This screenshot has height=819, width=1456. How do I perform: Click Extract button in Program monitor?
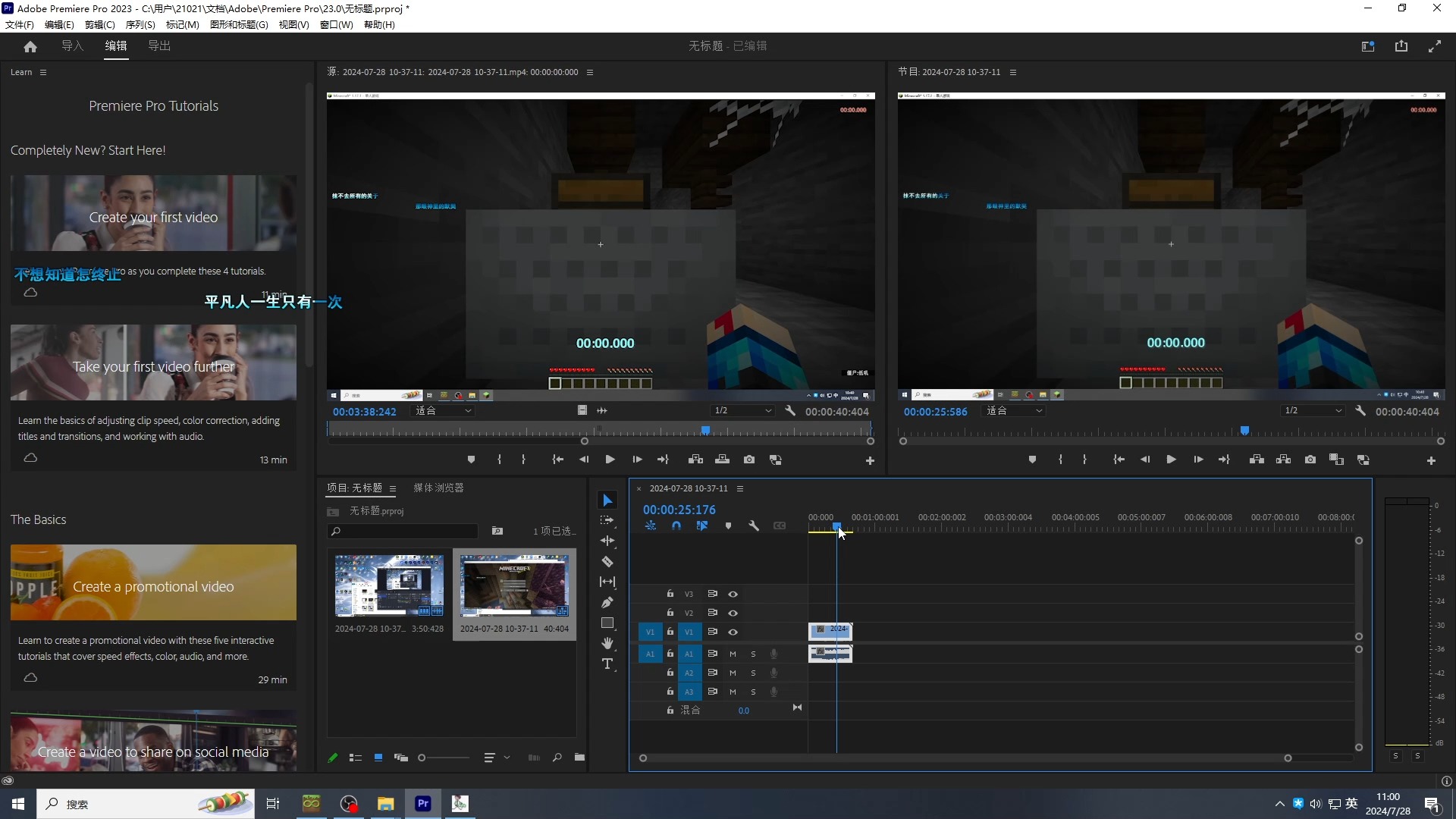pos(1283,460)
